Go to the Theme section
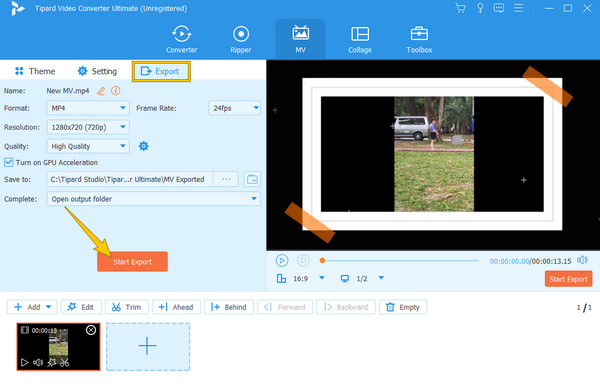 coord(35,71)
